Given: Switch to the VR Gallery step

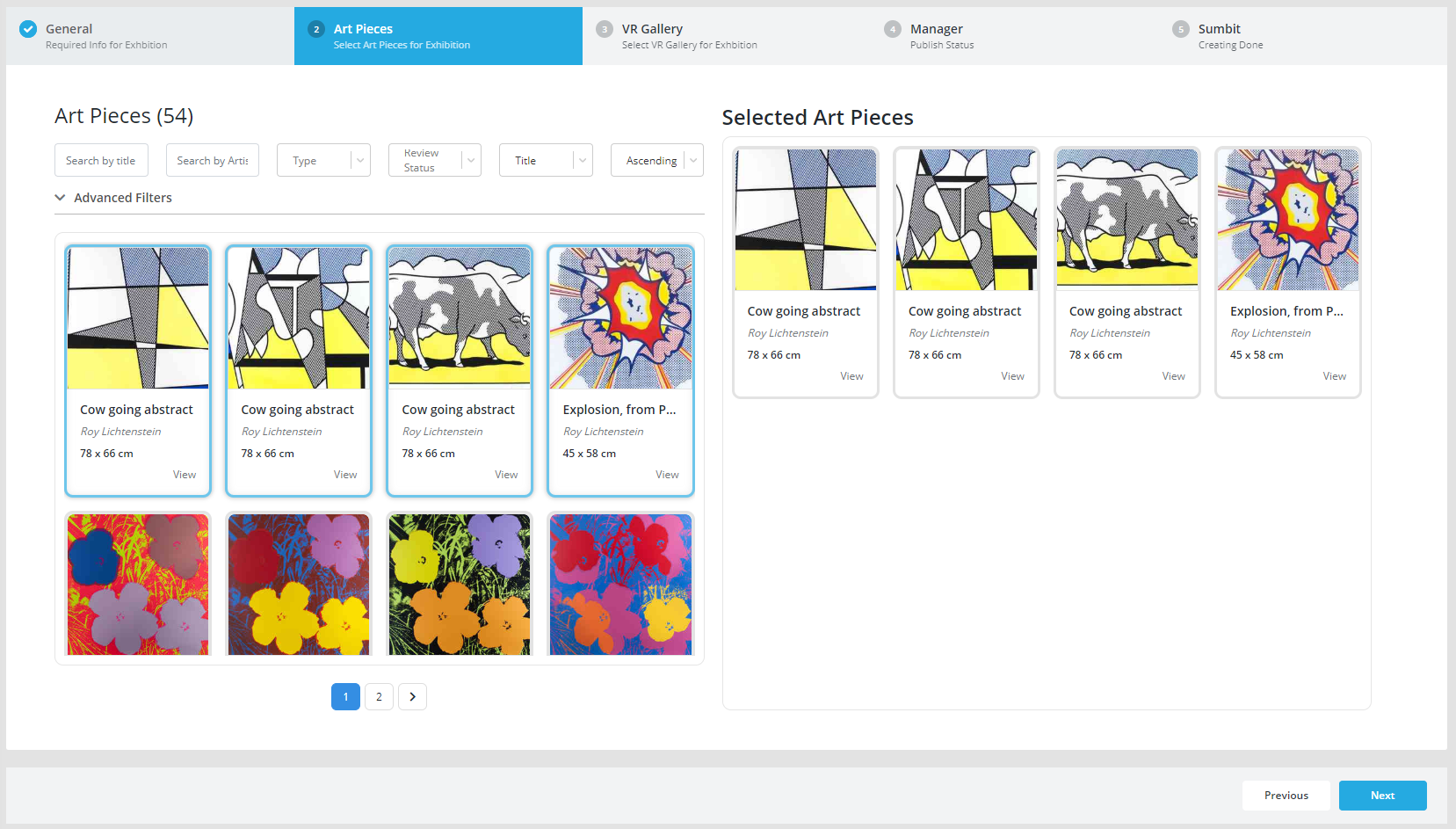Looking at the screenshot, I should click(727, 36).
